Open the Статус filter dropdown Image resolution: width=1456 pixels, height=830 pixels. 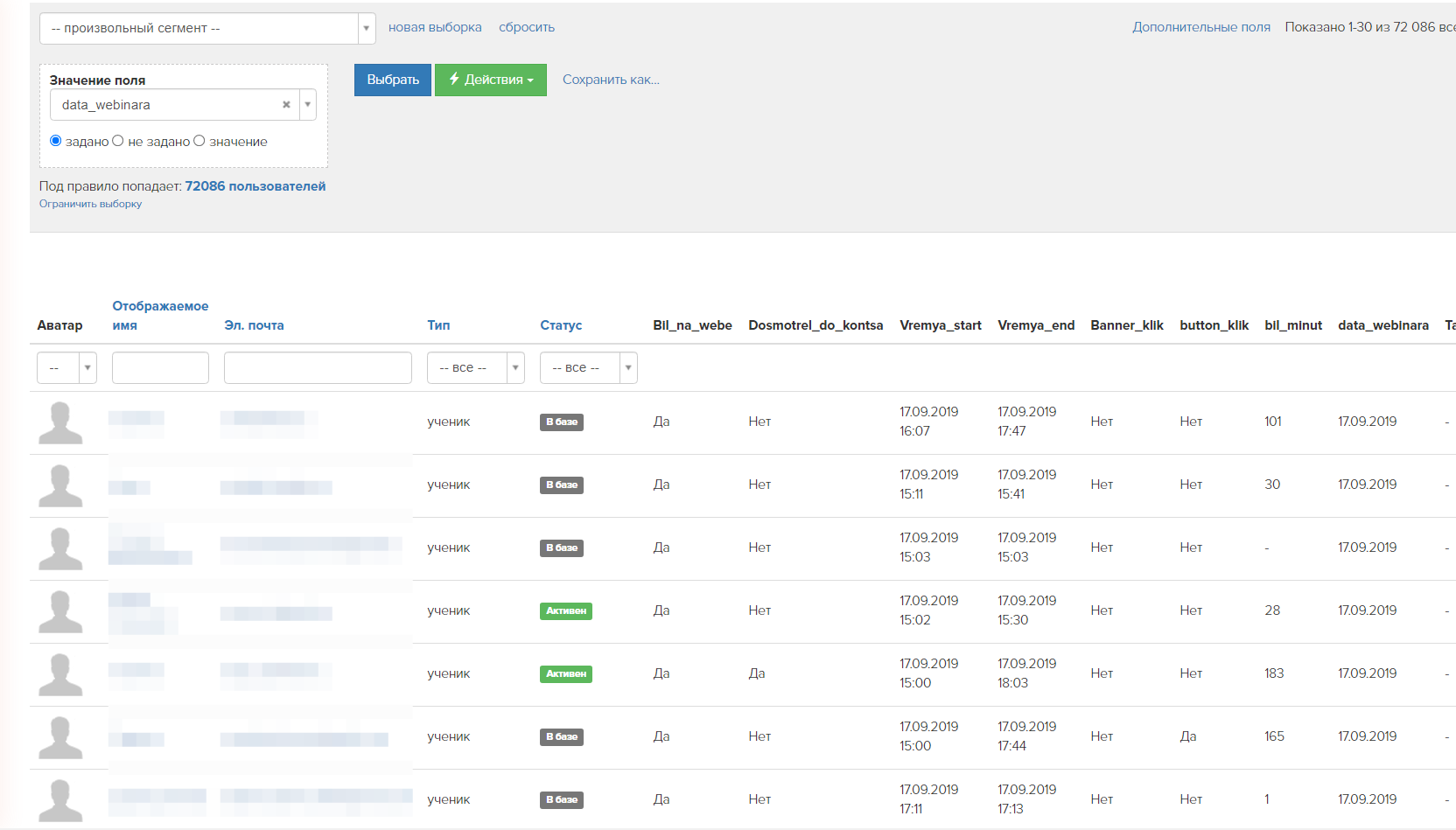click(x=588, y=368)
